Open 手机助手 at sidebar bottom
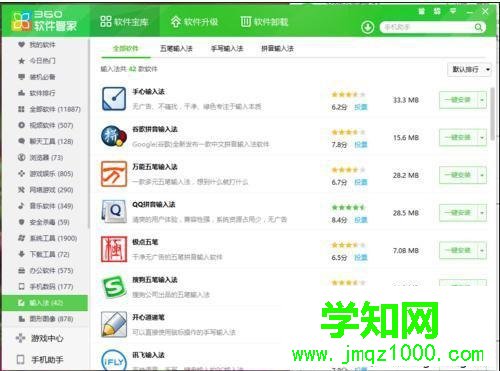Screen dimensions: 500x371 [x=40, y=360]
